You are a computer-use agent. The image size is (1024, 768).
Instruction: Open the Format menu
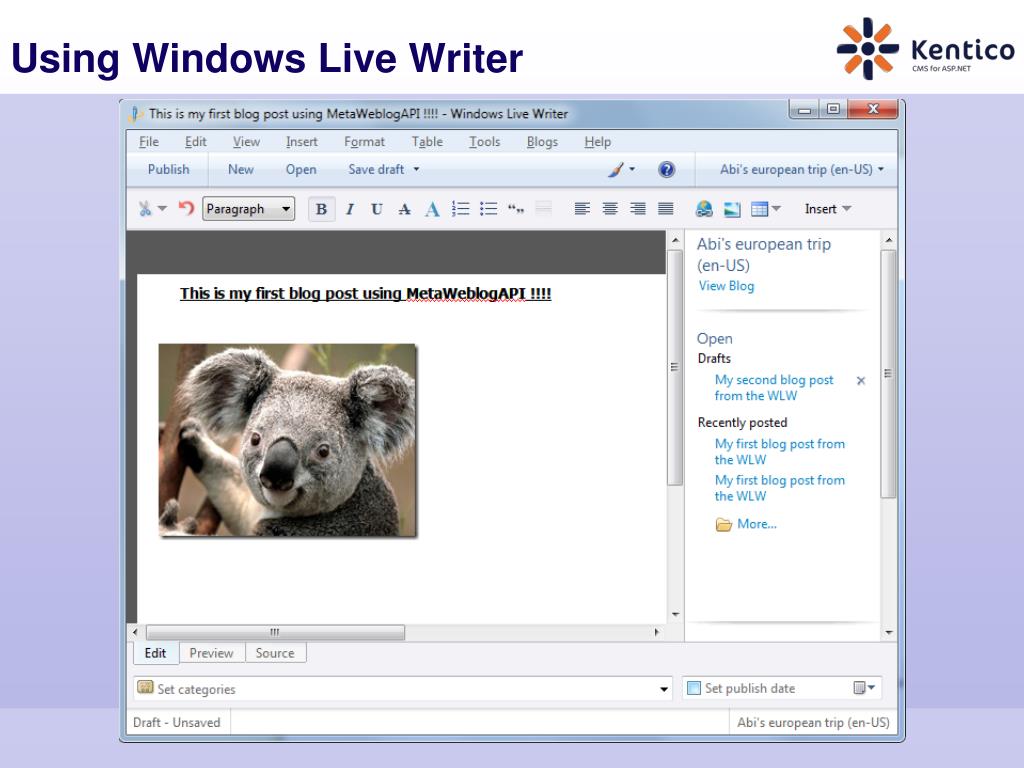point(364,142)
